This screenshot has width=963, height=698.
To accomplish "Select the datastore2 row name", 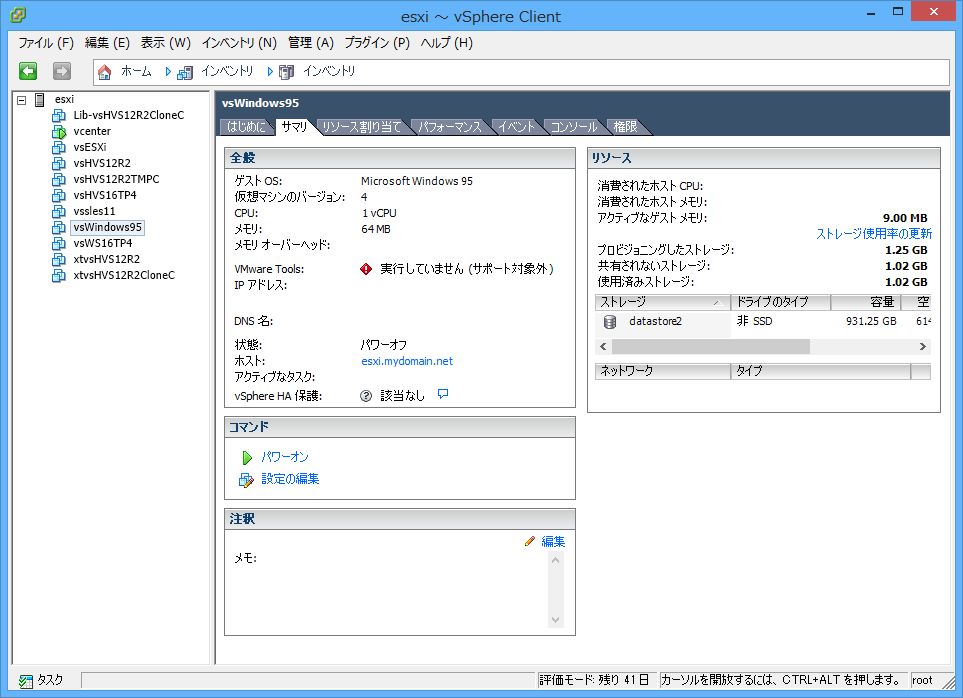I will click(655, 321).
